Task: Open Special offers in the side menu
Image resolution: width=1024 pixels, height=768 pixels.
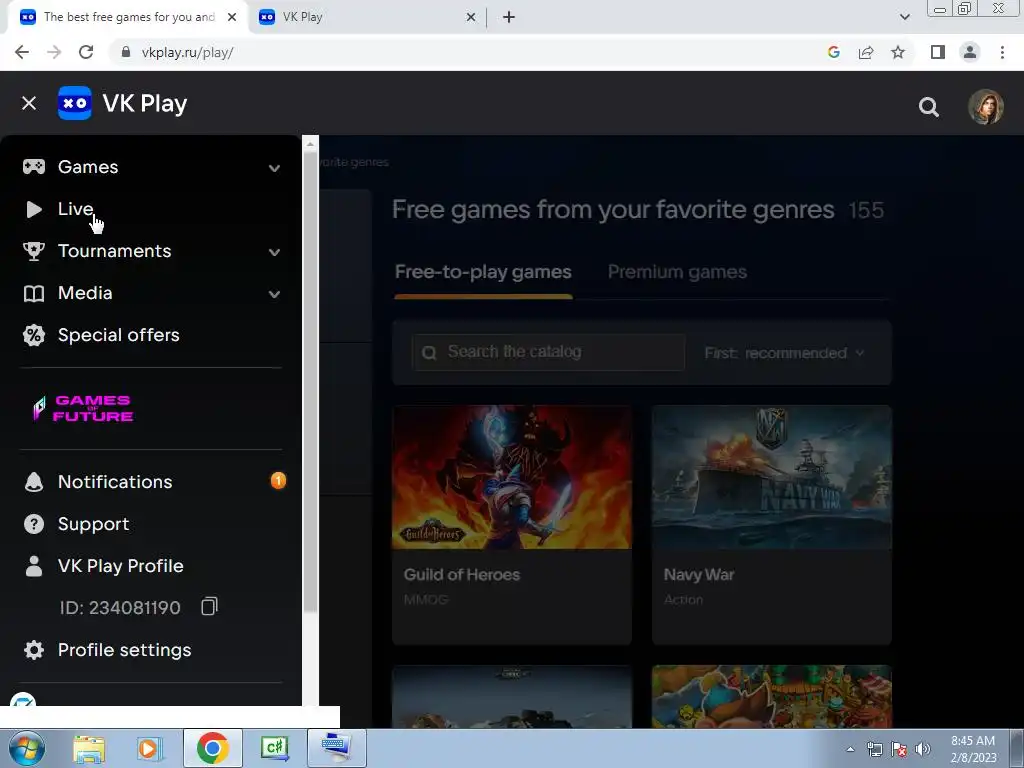Action: (x=118, y=335)
